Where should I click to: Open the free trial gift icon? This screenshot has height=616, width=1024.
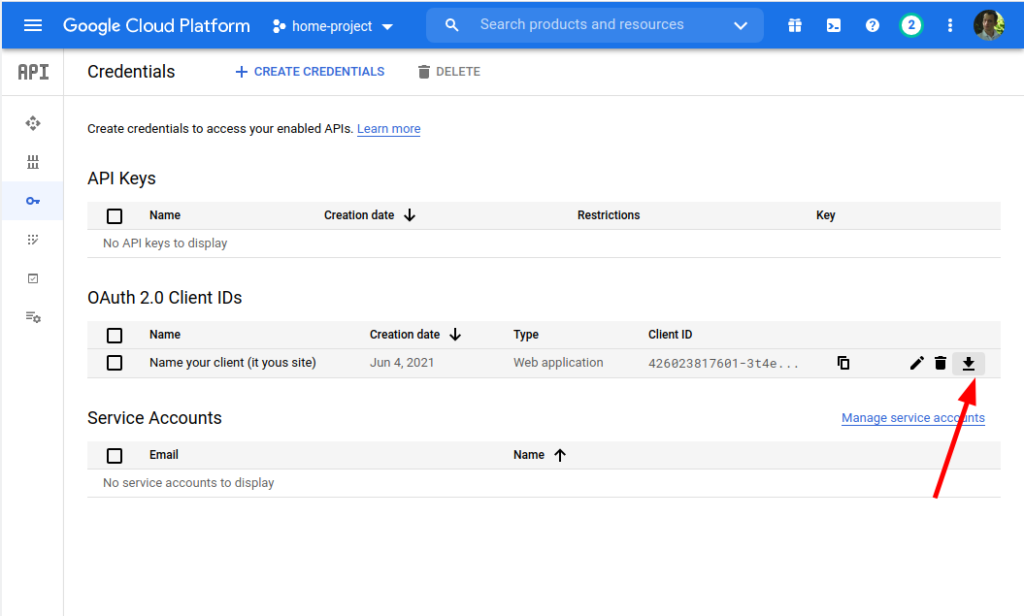(x=795, y=25)
